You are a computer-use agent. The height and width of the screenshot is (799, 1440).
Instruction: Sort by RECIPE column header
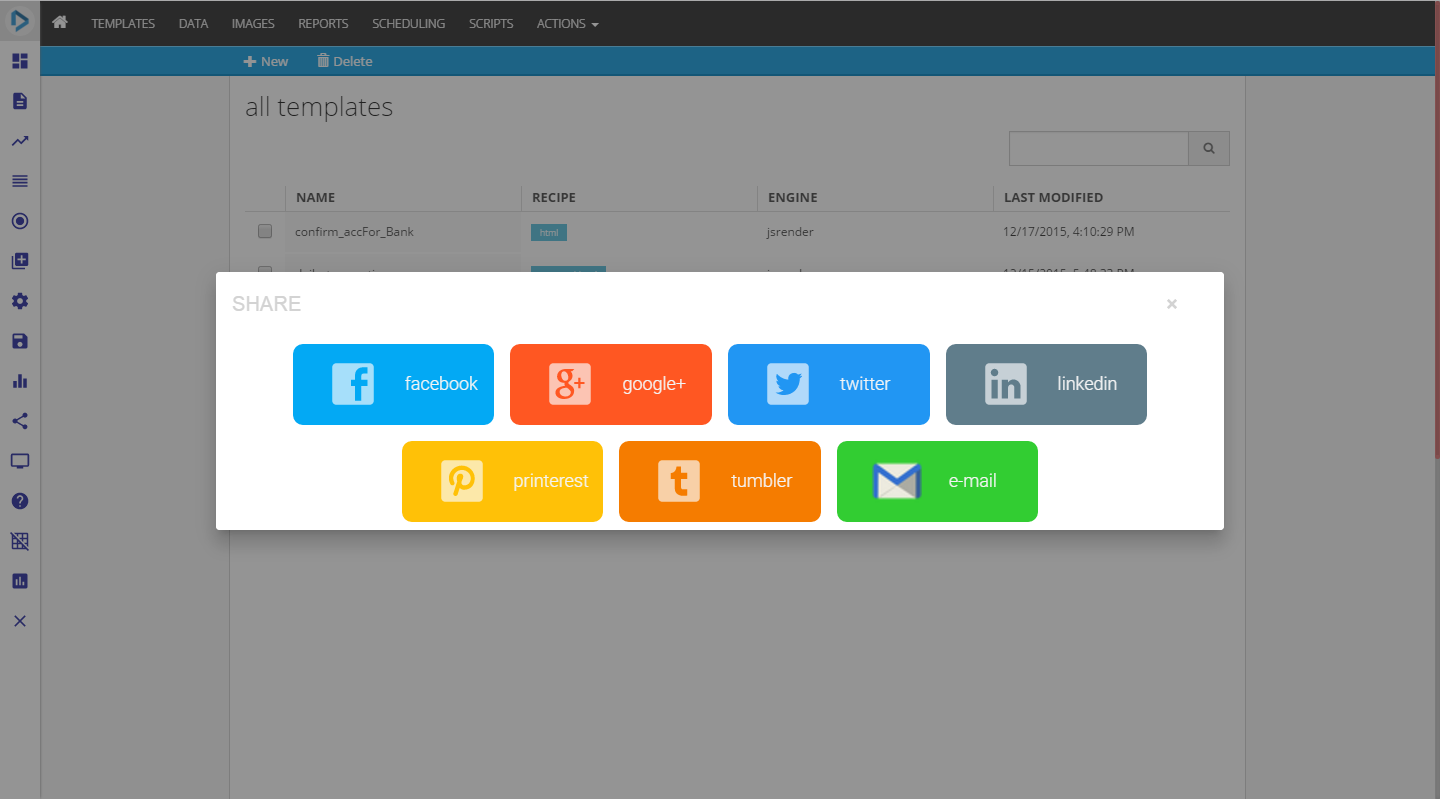tap(554, 198)
